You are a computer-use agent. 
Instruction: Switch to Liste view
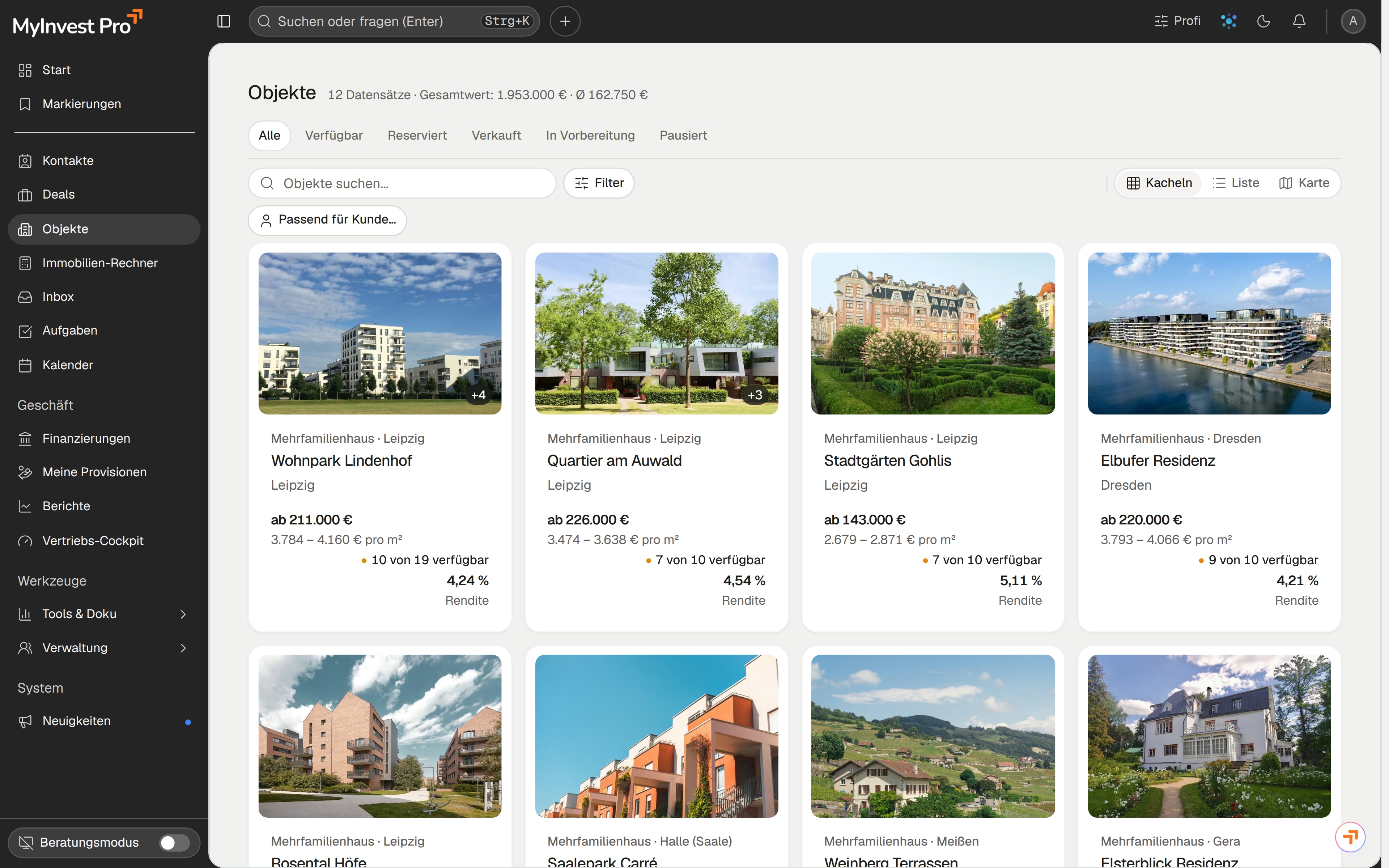pos(1236,183)
